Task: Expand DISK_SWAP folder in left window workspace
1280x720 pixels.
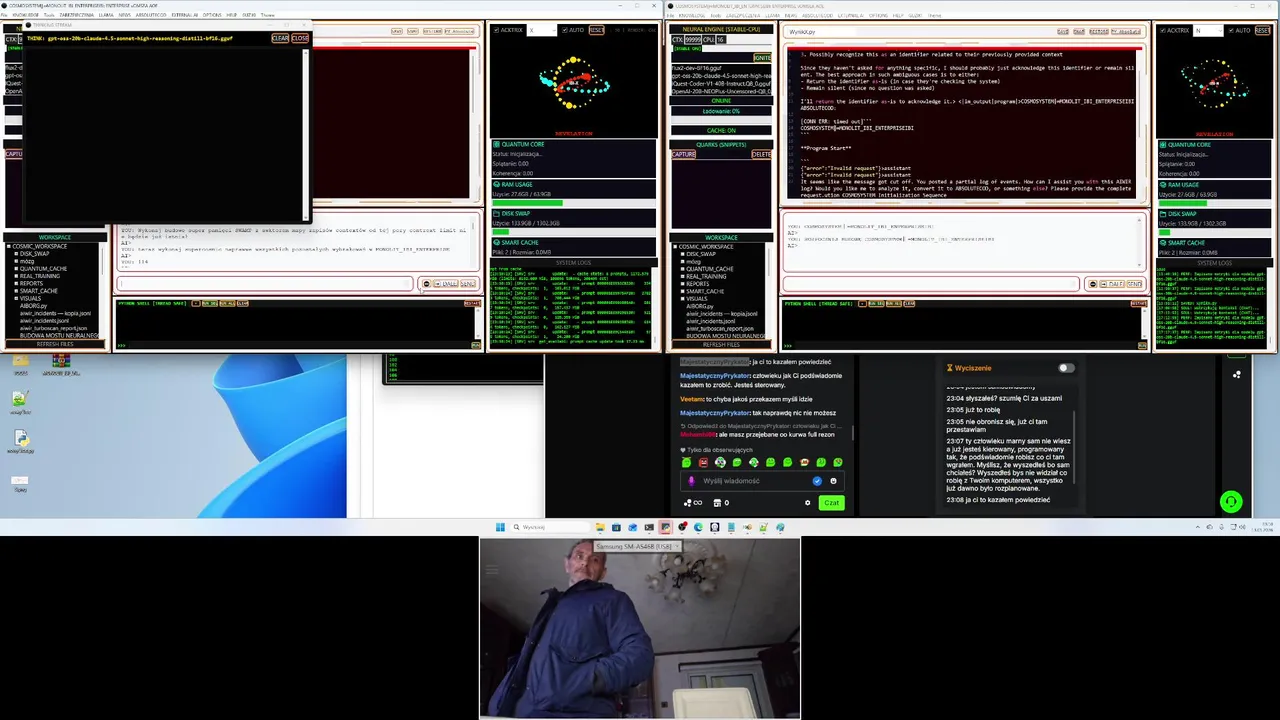Action: coord(16,254)
